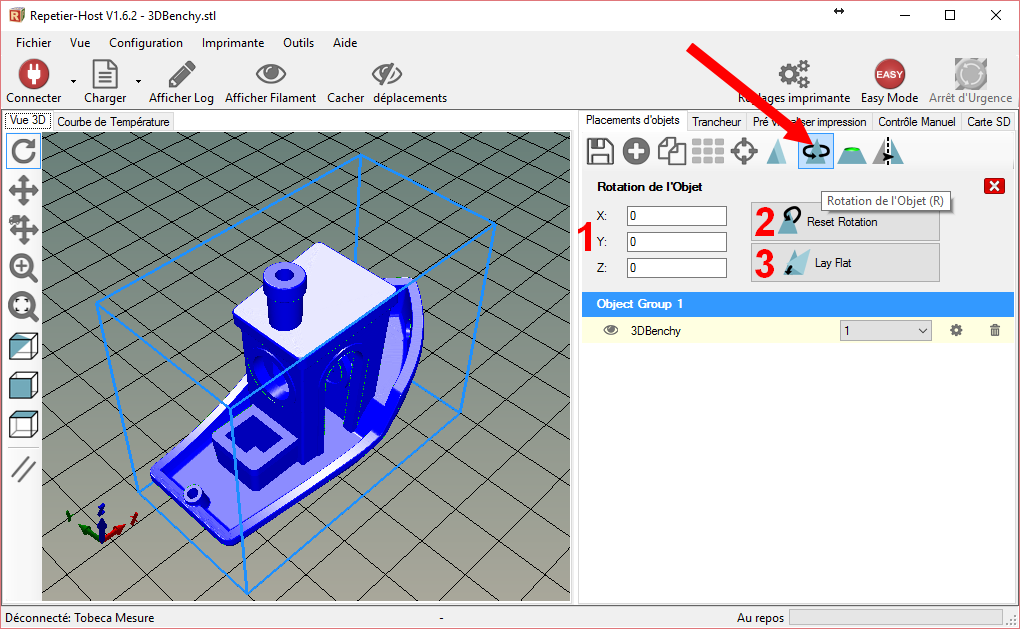Expand the Charger dropdown arrow
The width and height of the screenshot is (1020, 629).
tap(138, 81)
